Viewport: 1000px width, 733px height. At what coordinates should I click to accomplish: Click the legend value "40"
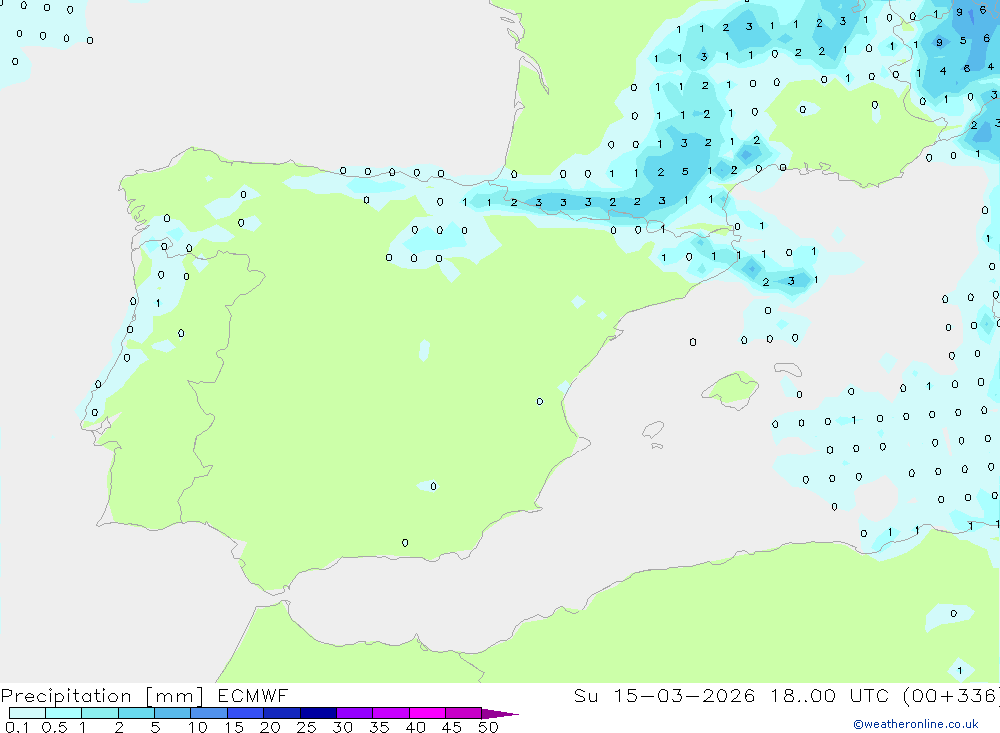[416, 727]
